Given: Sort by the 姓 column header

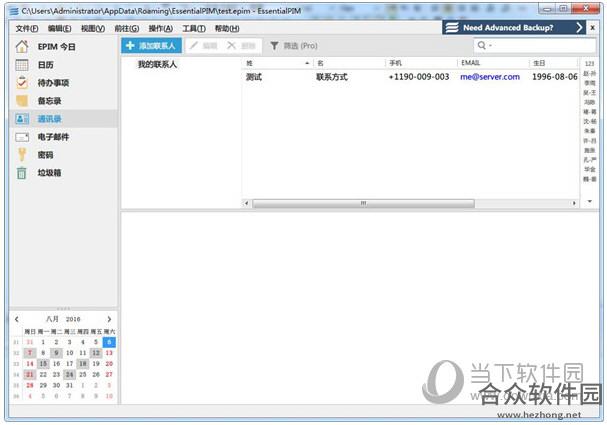Looking at the screenshot, I should 277,63.
